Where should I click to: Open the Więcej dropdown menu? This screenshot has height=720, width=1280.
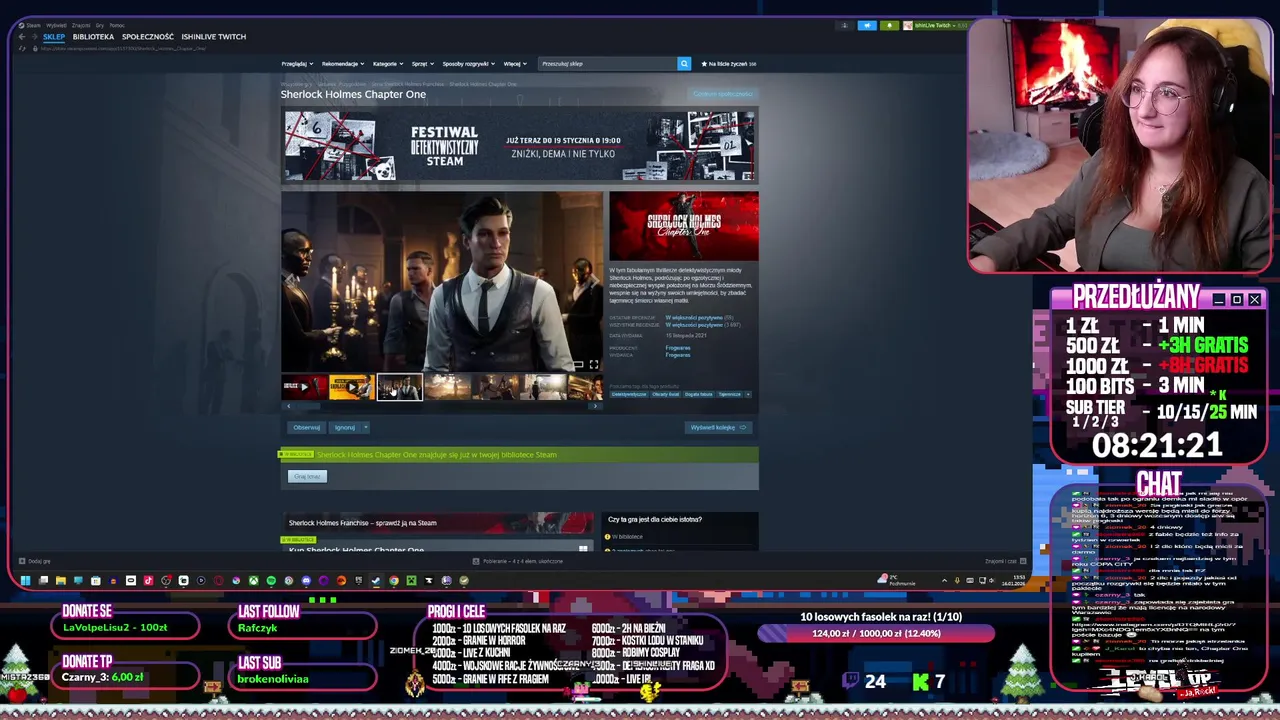click(513, 63)
